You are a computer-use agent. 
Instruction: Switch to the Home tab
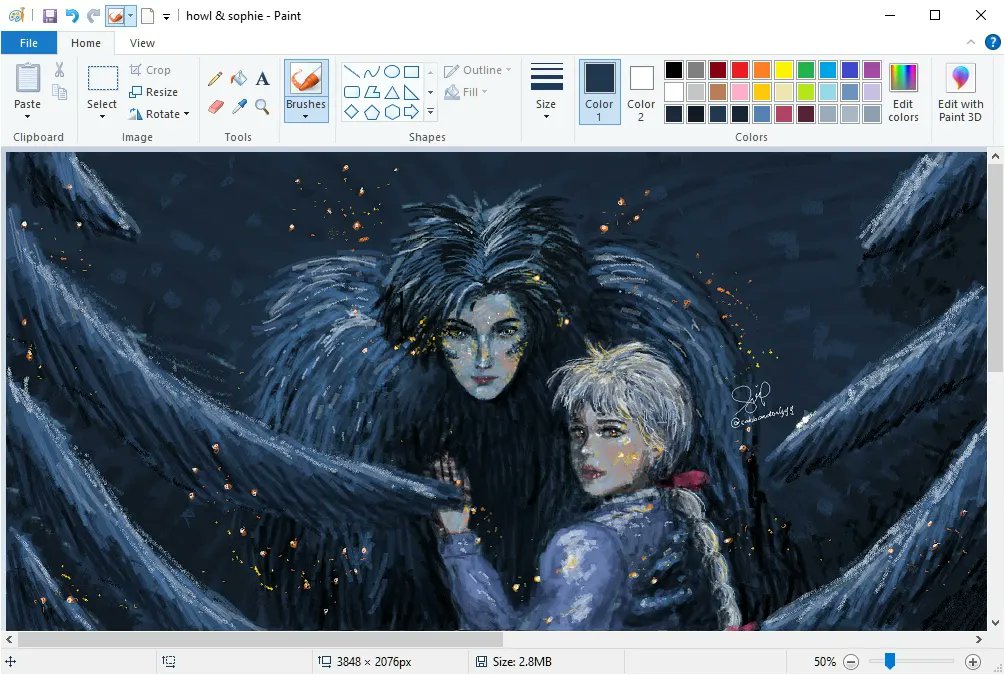pos(86,43)
